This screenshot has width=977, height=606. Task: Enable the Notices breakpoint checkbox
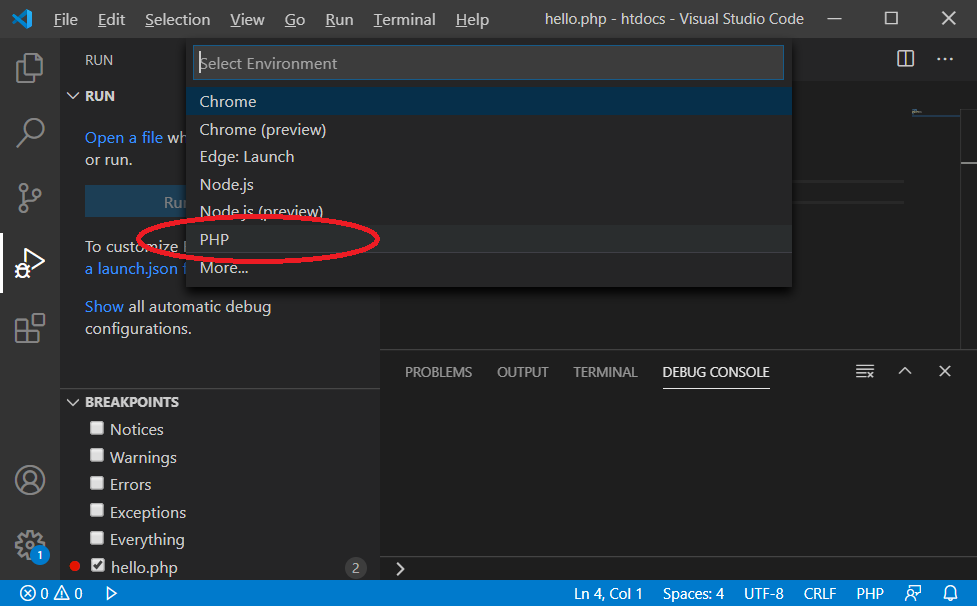(97, 429)
